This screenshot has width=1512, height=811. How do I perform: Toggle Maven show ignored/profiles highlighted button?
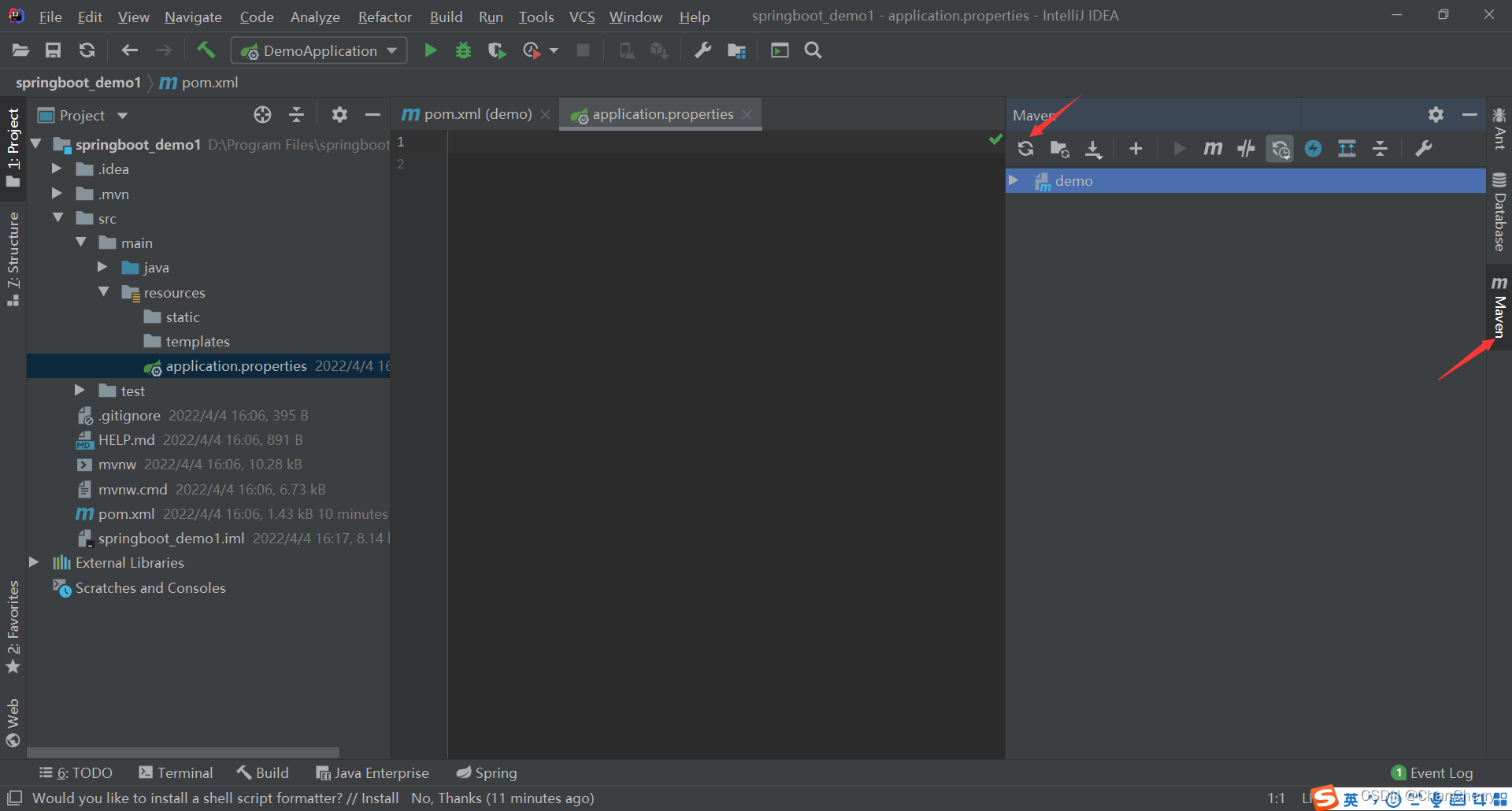coord(1280,148)
